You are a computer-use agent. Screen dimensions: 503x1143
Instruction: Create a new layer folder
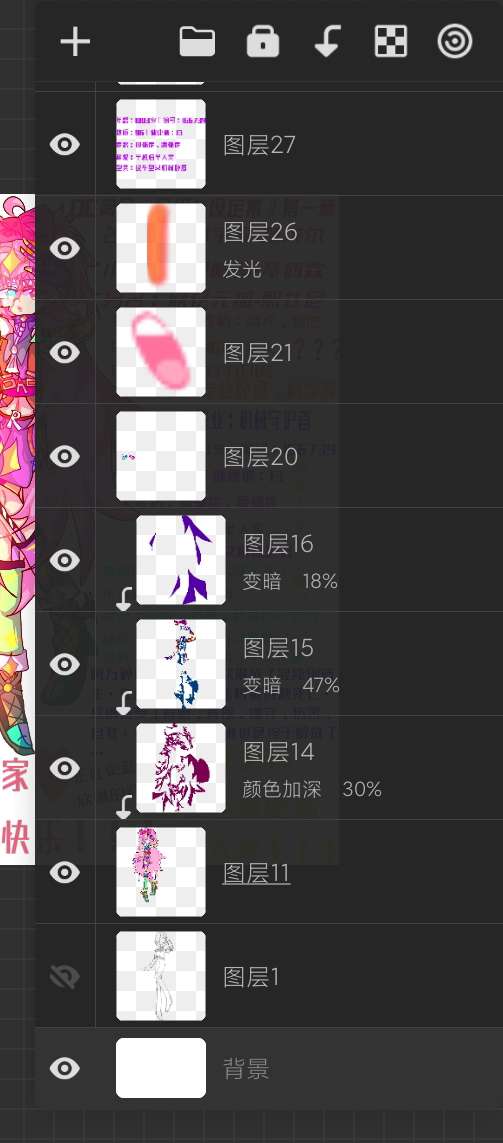197,42
